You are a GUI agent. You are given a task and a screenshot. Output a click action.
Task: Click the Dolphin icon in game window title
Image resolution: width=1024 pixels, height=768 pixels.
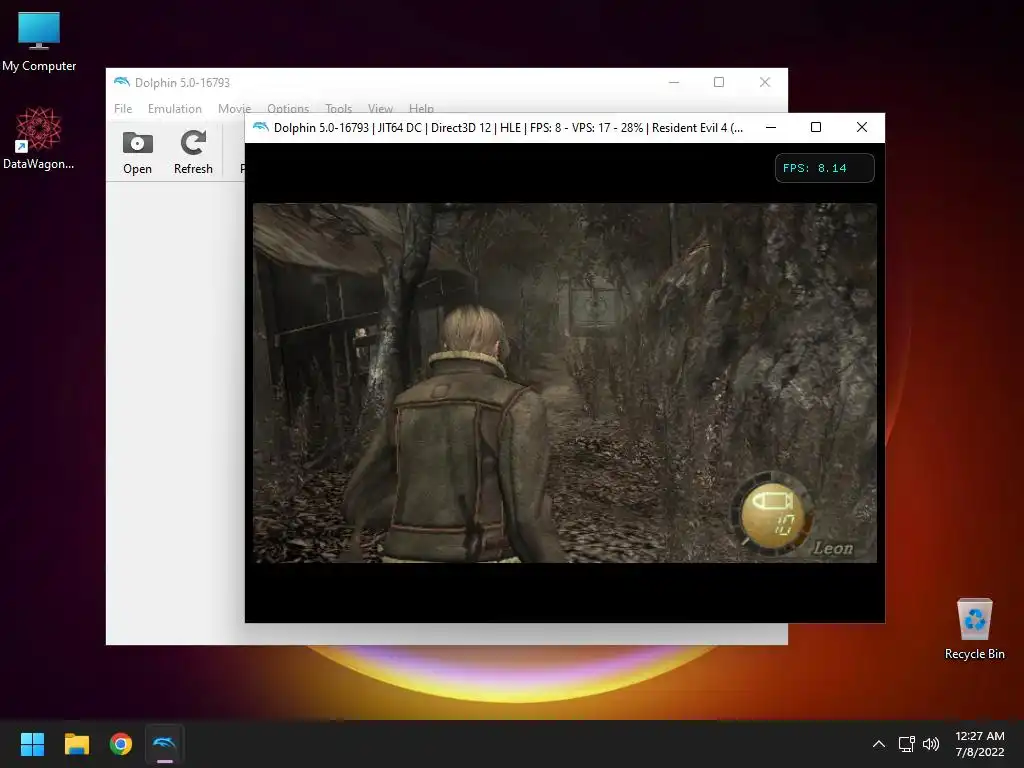click(261, 127)
